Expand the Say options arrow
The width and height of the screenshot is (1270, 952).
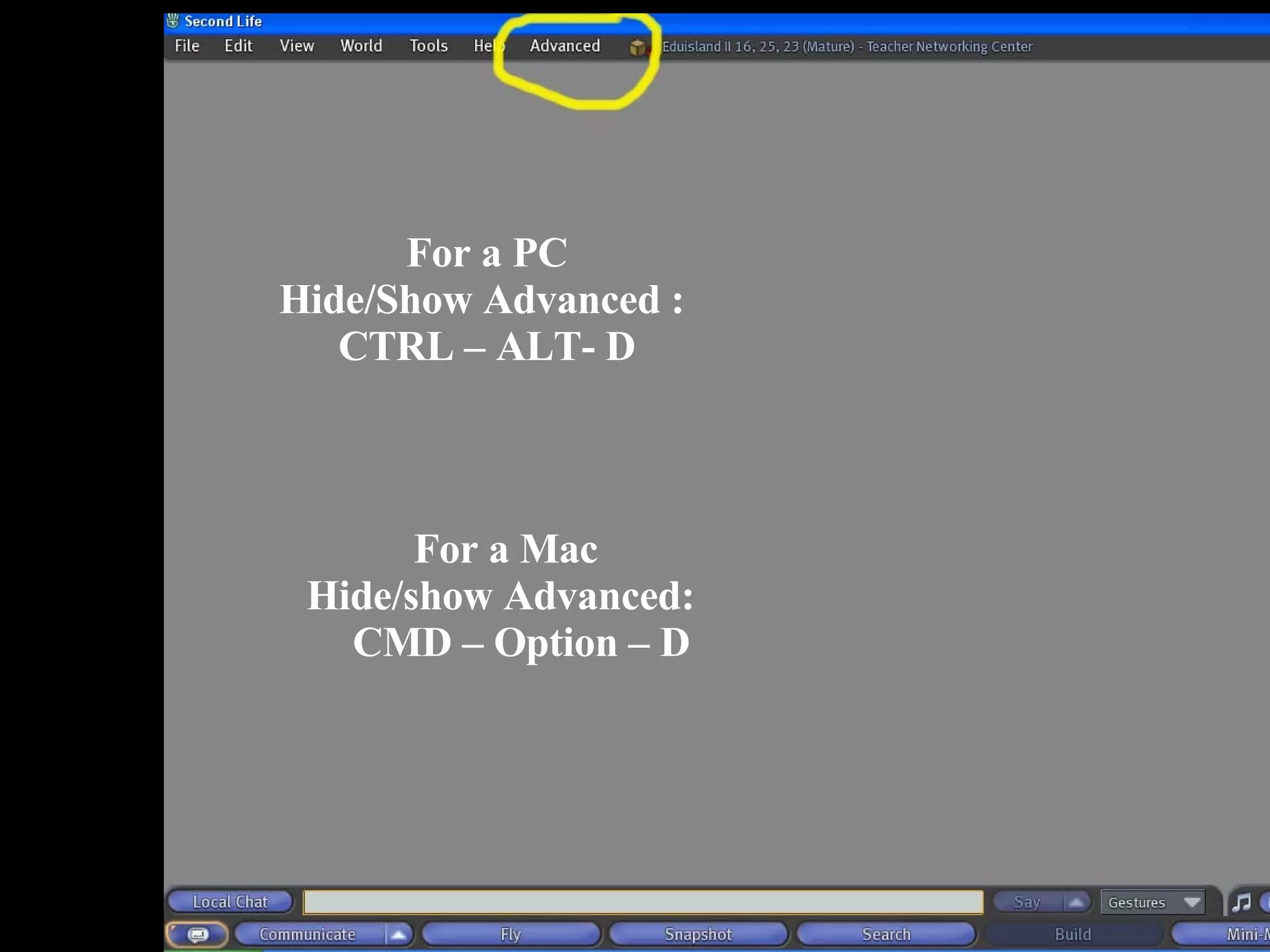[1077, 902]
